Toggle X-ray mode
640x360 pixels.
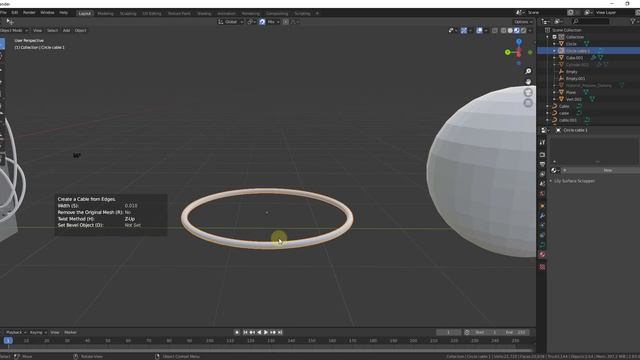495,31
